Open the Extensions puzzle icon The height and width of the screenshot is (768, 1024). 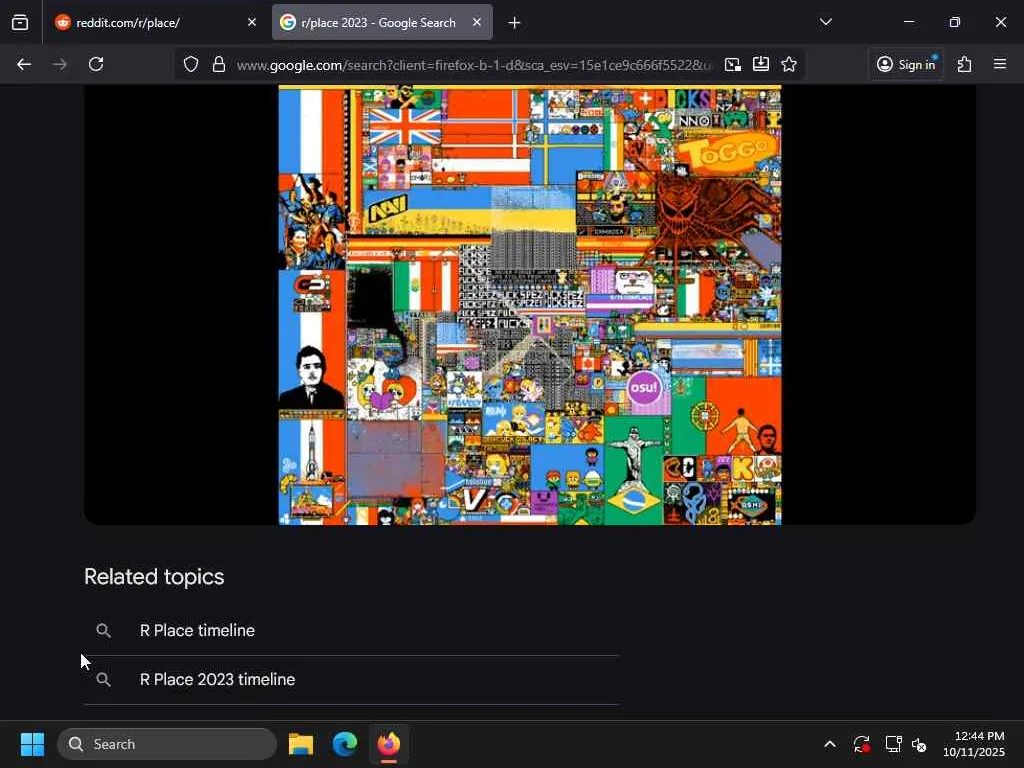[965, 64]
